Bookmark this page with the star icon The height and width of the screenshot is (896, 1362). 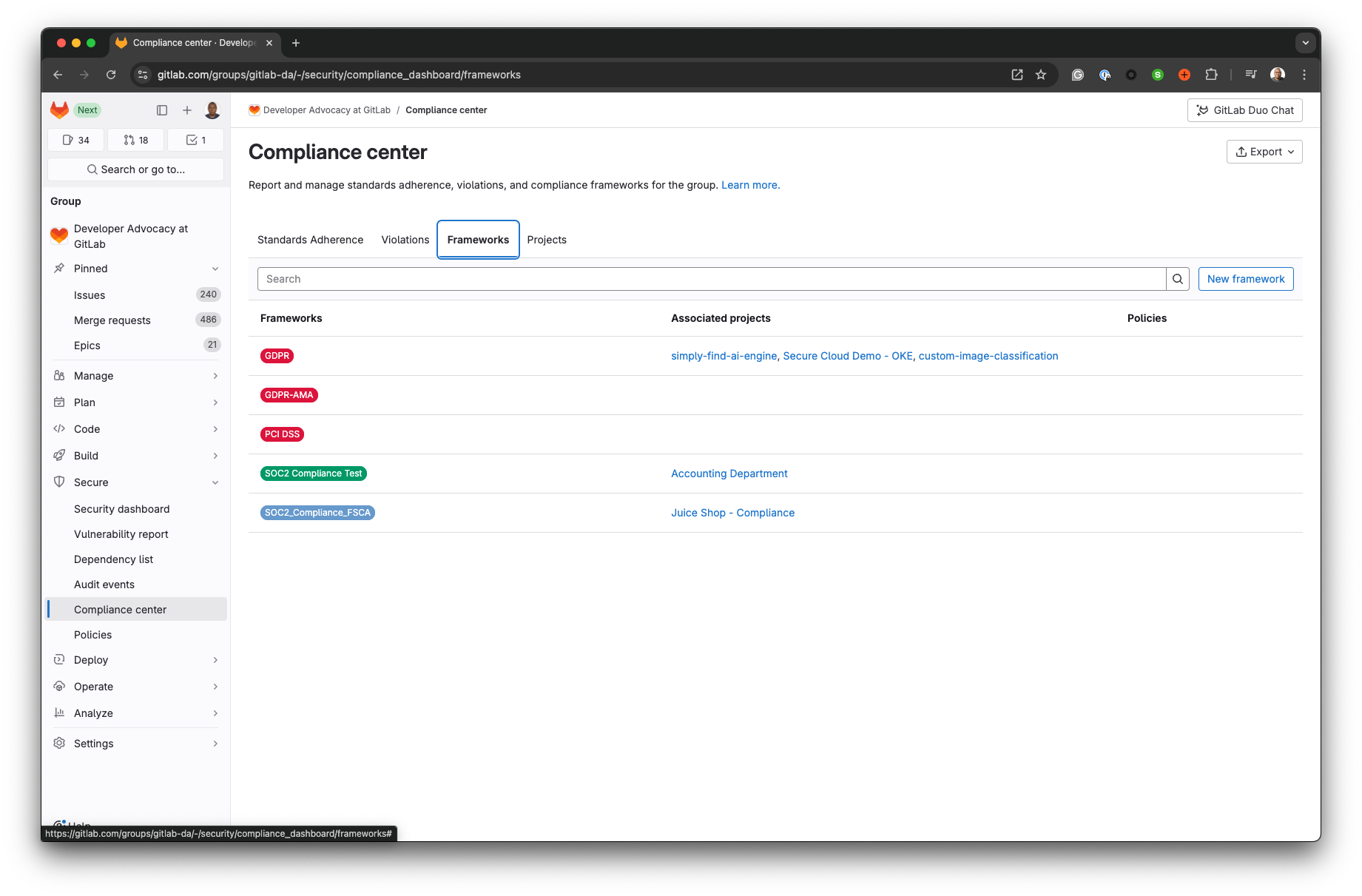[1041, 75]
